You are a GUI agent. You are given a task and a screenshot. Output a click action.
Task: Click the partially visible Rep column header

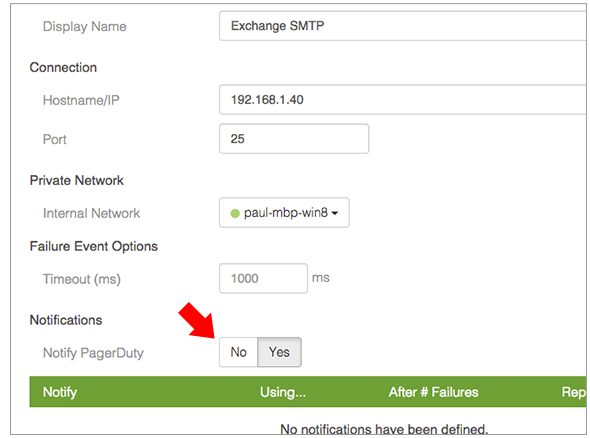coord(573,392)
